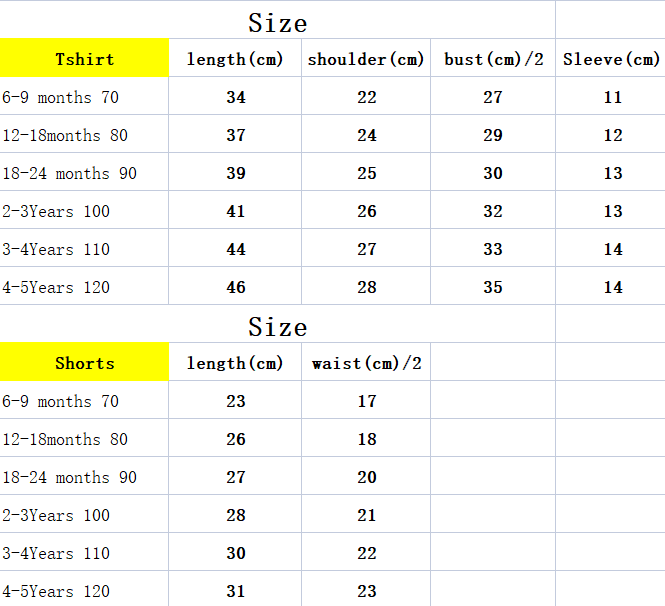This screenshot has height=606, width=665.
Task: Click the Tshirt length(cm) column header
Action: pyautogui.click(x=235, y=58)
